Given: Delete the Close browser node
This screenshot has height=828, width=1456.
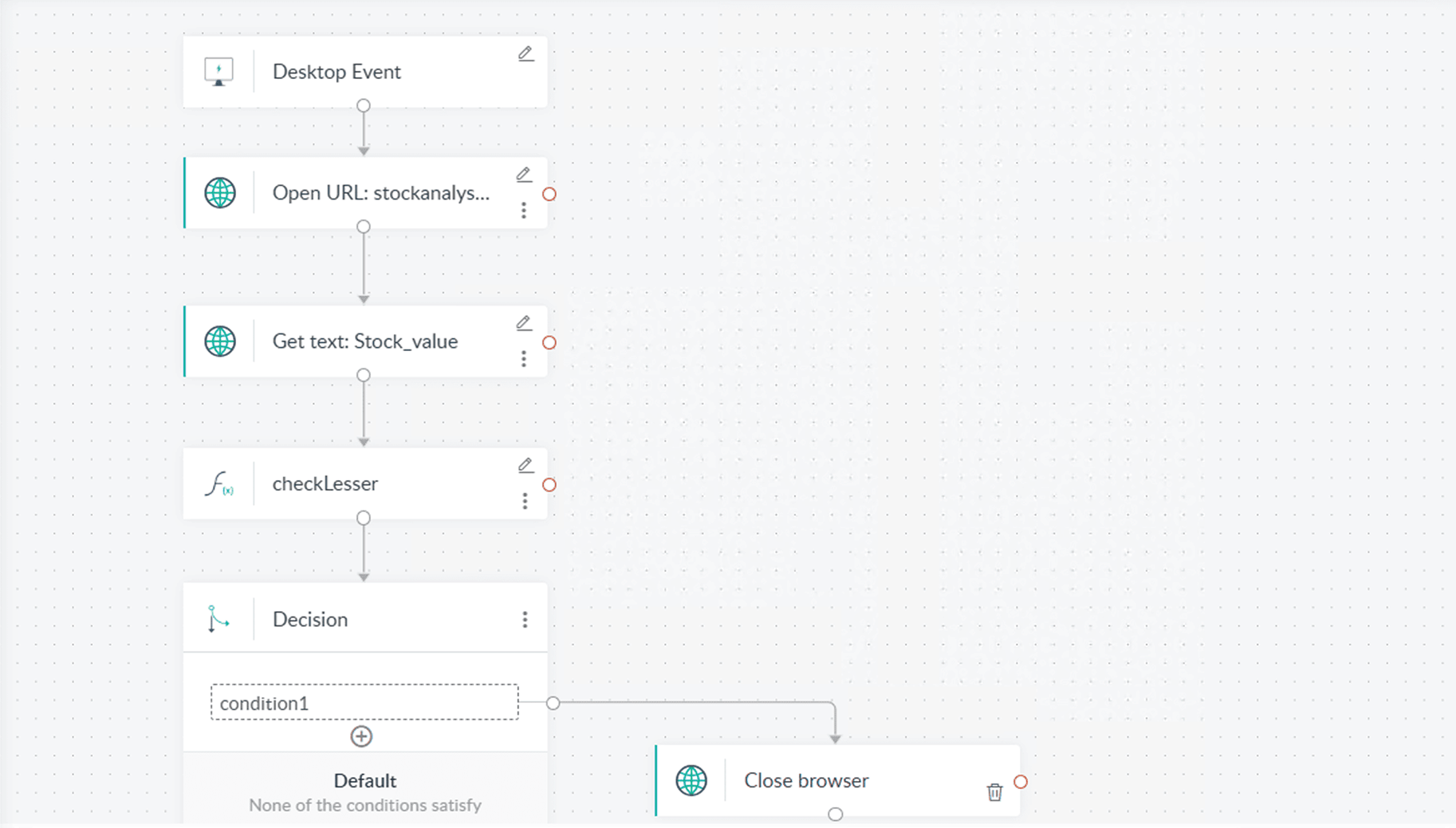Looking at the screenshot, I should pyautogui.click(x=994, y=792).
